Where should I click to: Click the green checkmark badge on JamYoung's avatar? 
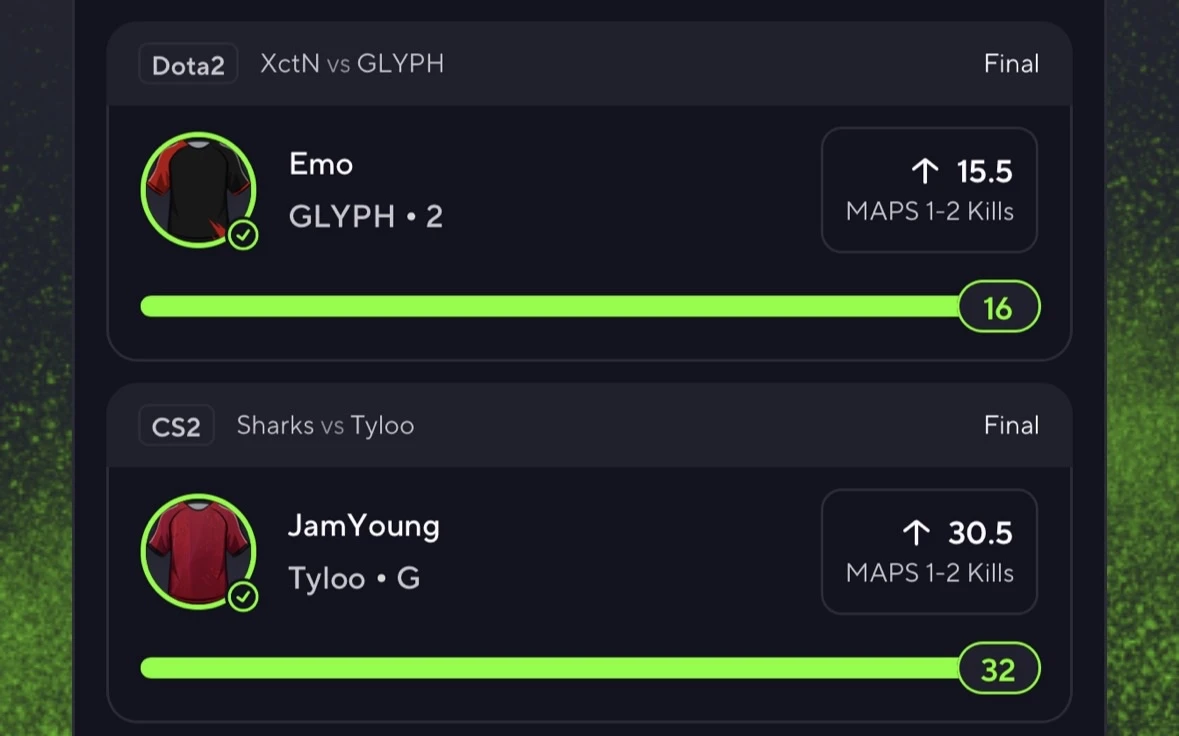[x=243, y=597]
